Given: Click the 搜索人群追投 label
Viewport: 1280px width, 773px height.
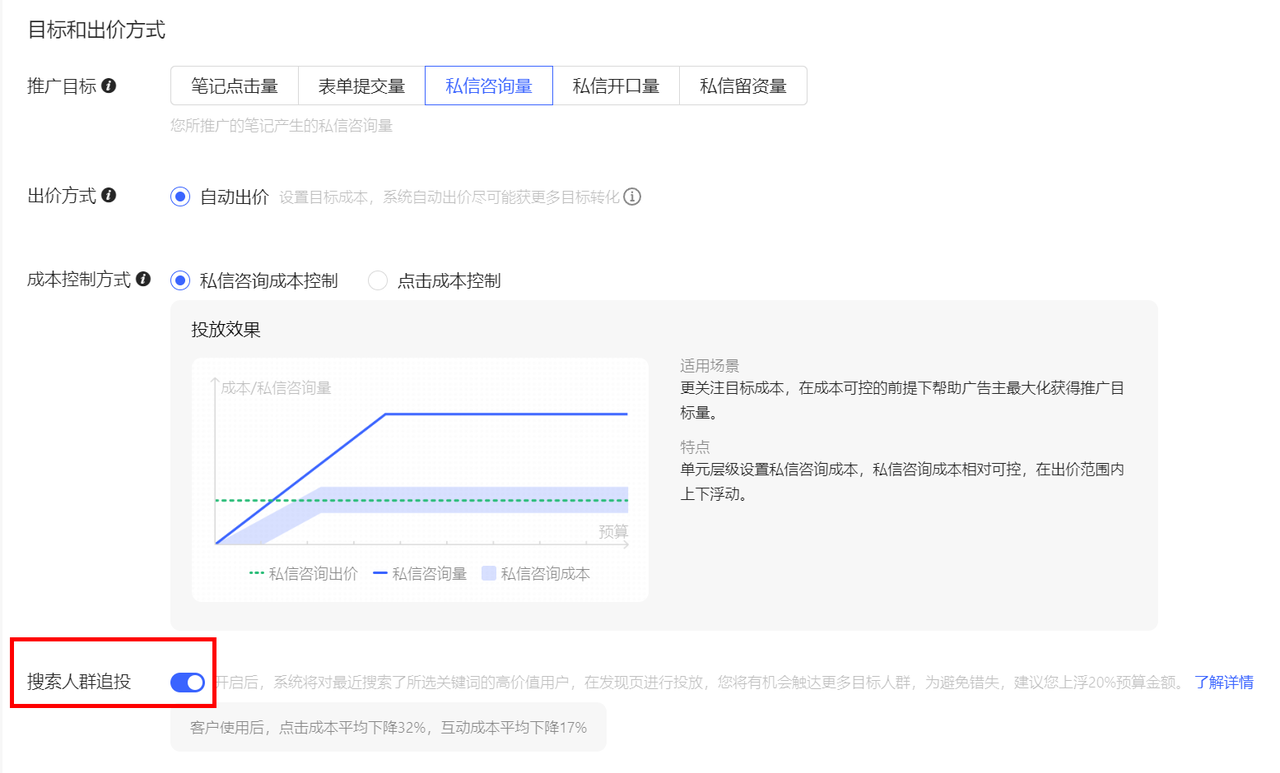Looking at the screenshot, I should coord(79,682).
